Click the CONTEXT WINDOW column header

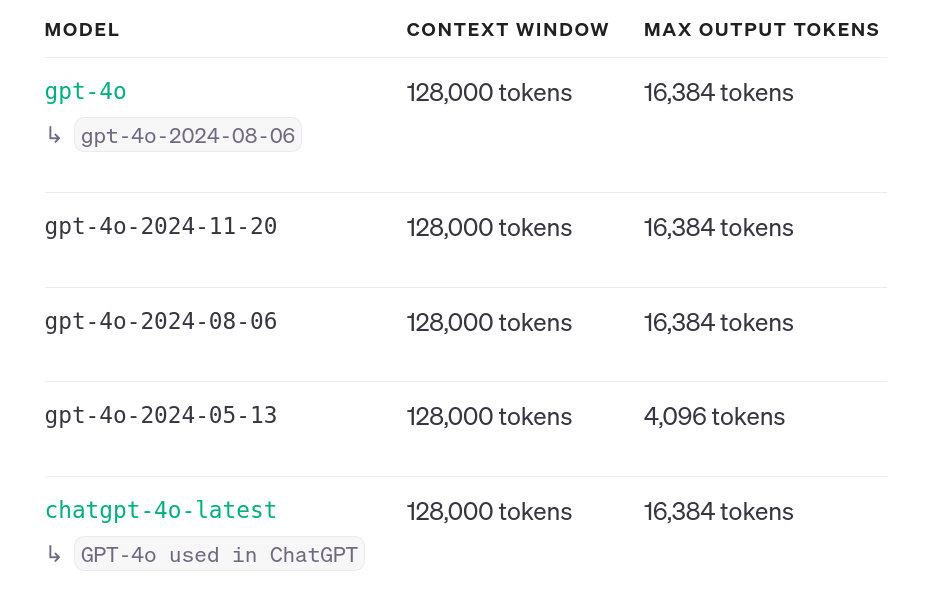tap(507, 30)
